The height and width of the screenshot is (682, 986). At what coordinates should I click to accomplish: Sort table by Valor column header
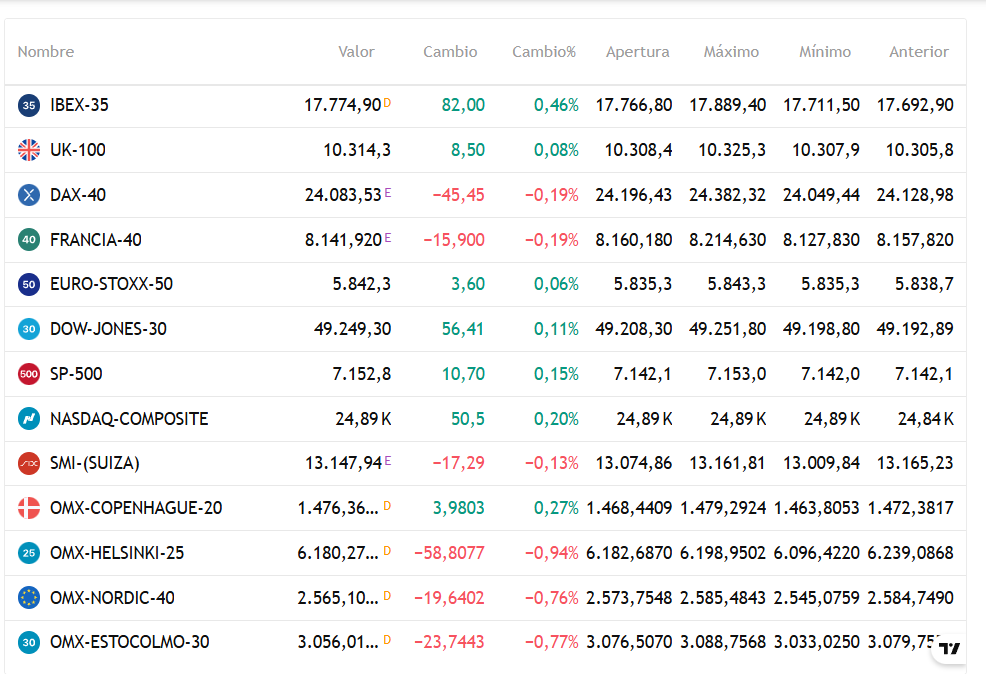click(356, 52)
